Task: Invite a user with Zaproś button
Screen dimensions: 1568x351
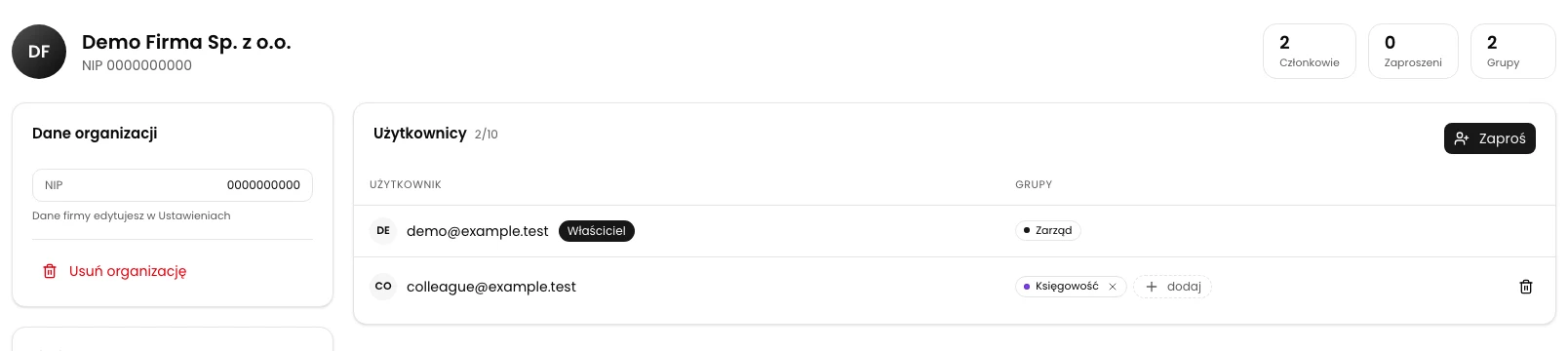Action: 1489,138
